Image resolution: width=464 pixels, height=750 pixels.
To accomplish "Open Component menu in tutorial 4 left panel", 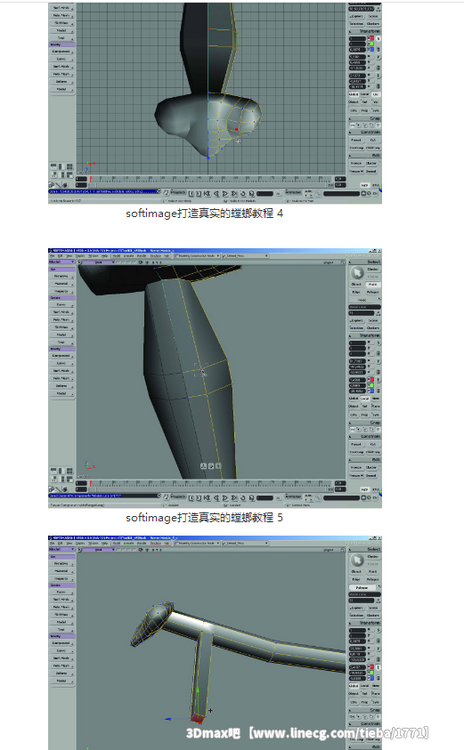I will [61, 51].
